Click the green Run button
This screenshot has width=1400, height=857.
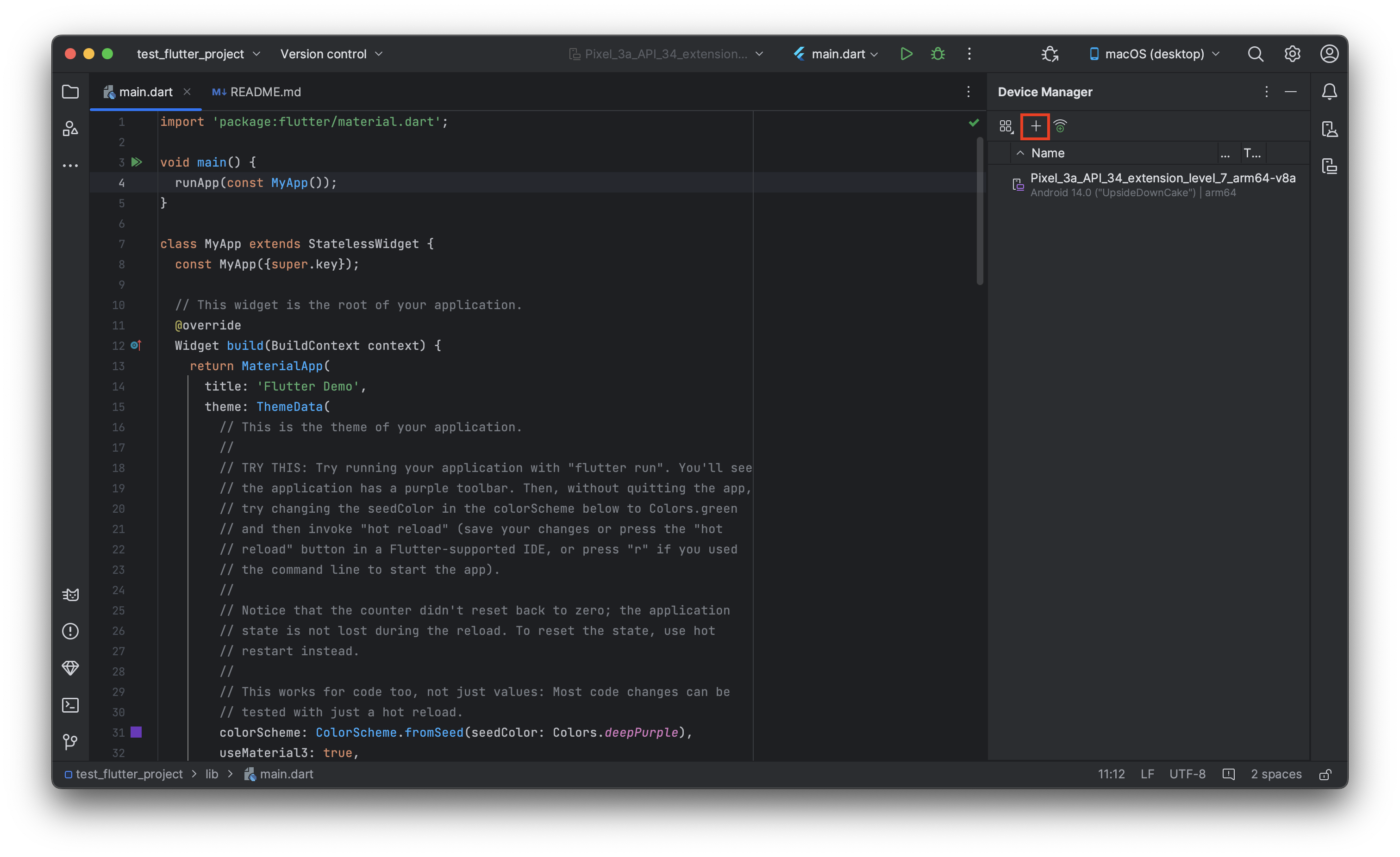pos(906,54)
